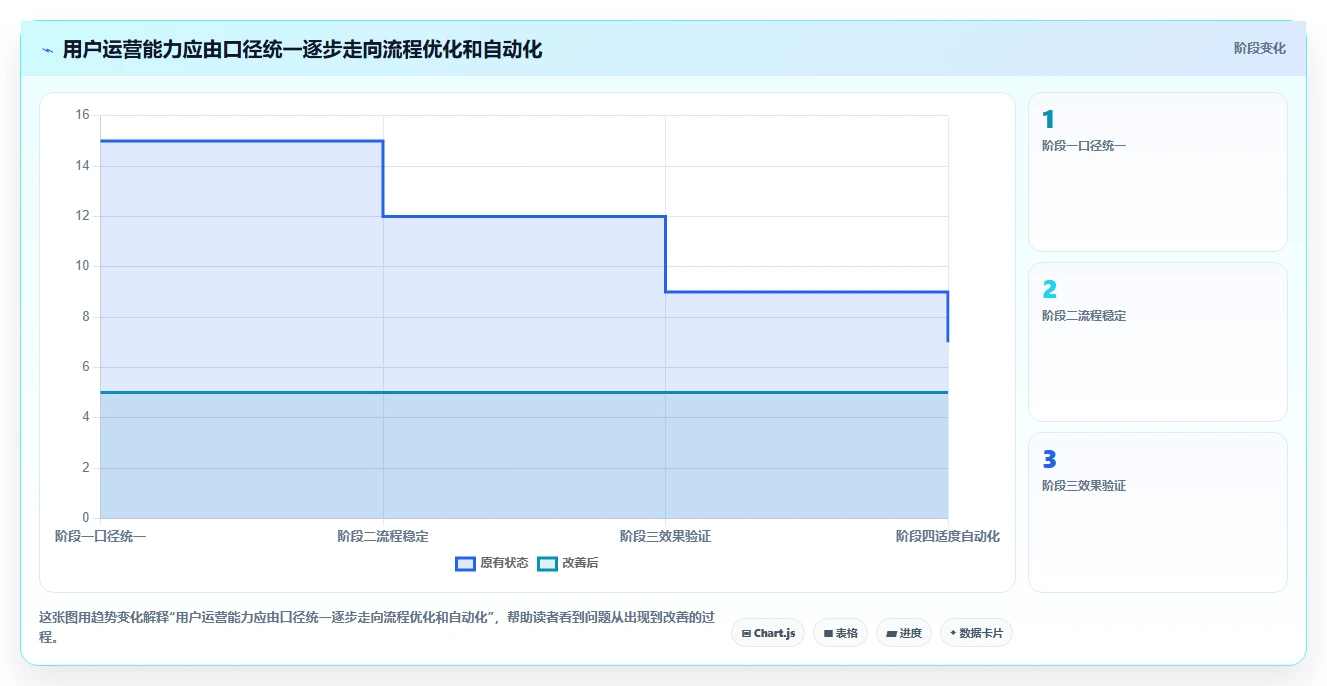Click the description paragraph under the chart
The width and height of the screenshot is (1327, 686).
coord(377,626)
